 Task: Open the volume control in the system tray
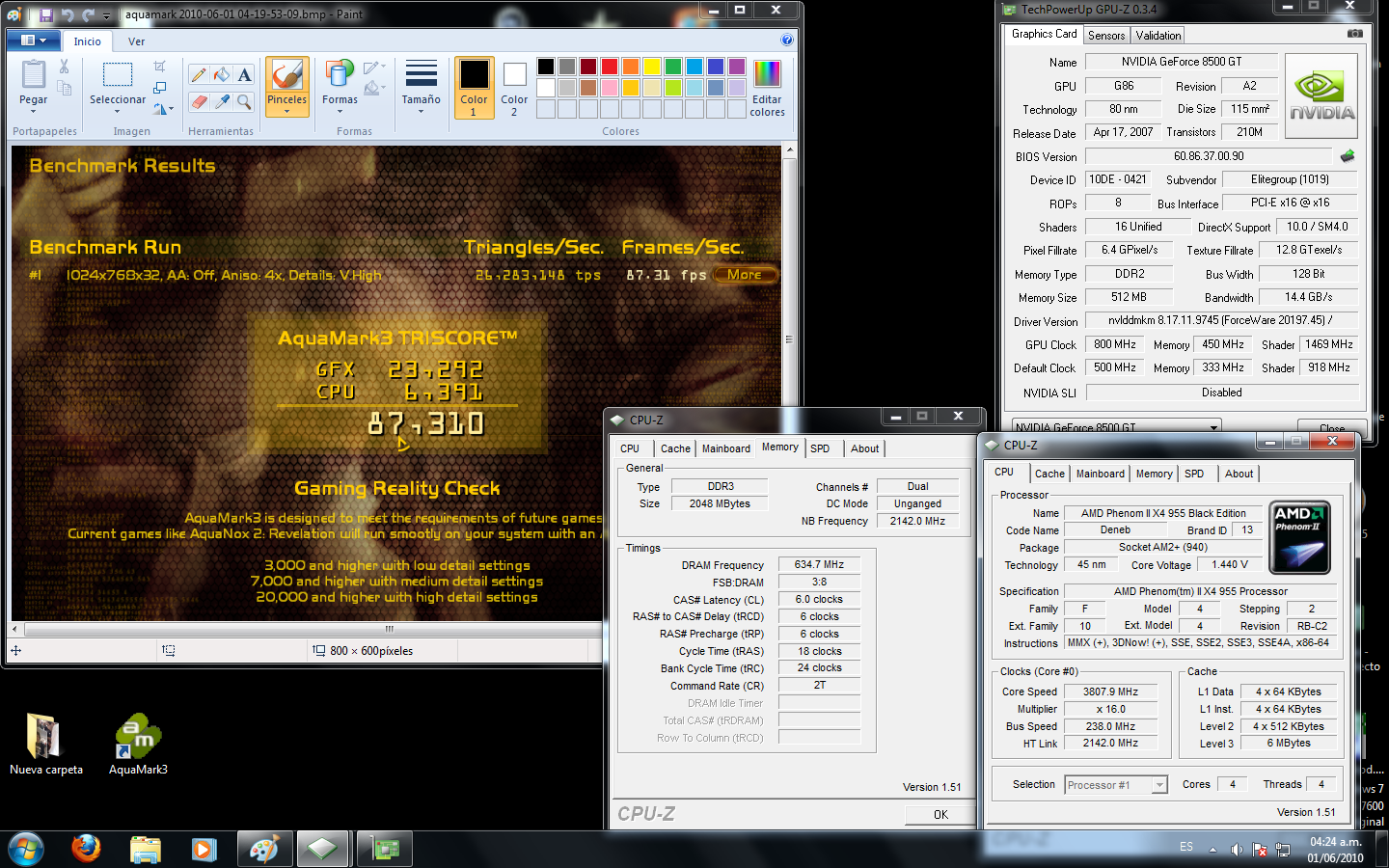(x=1237, y=849)
